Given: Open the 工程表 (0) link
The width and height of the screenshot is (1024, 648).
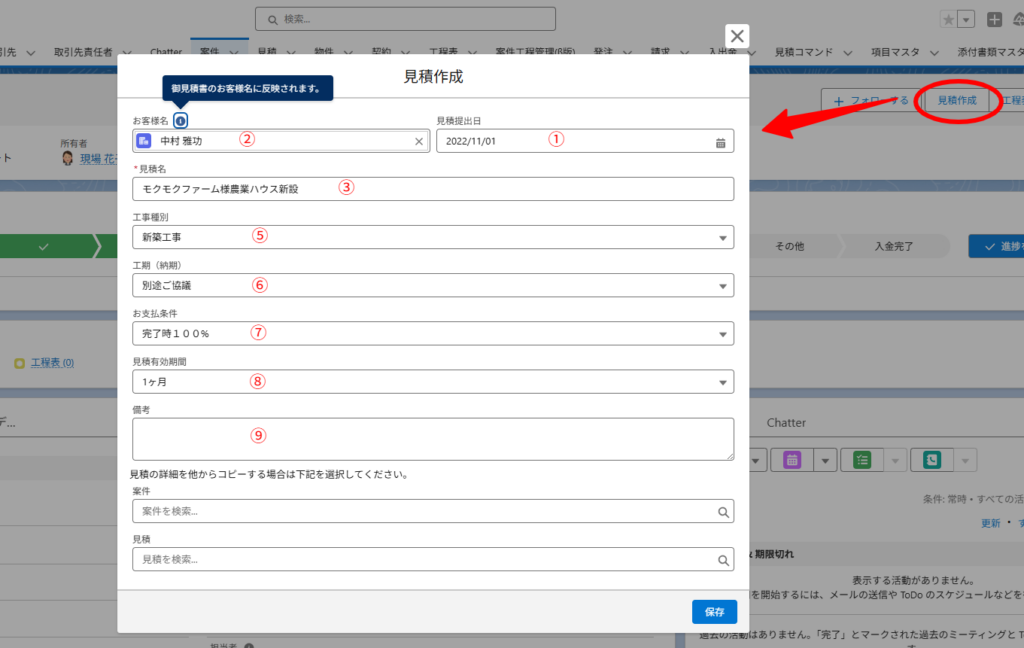Looking at the screenshot, I should coord(52,362).
